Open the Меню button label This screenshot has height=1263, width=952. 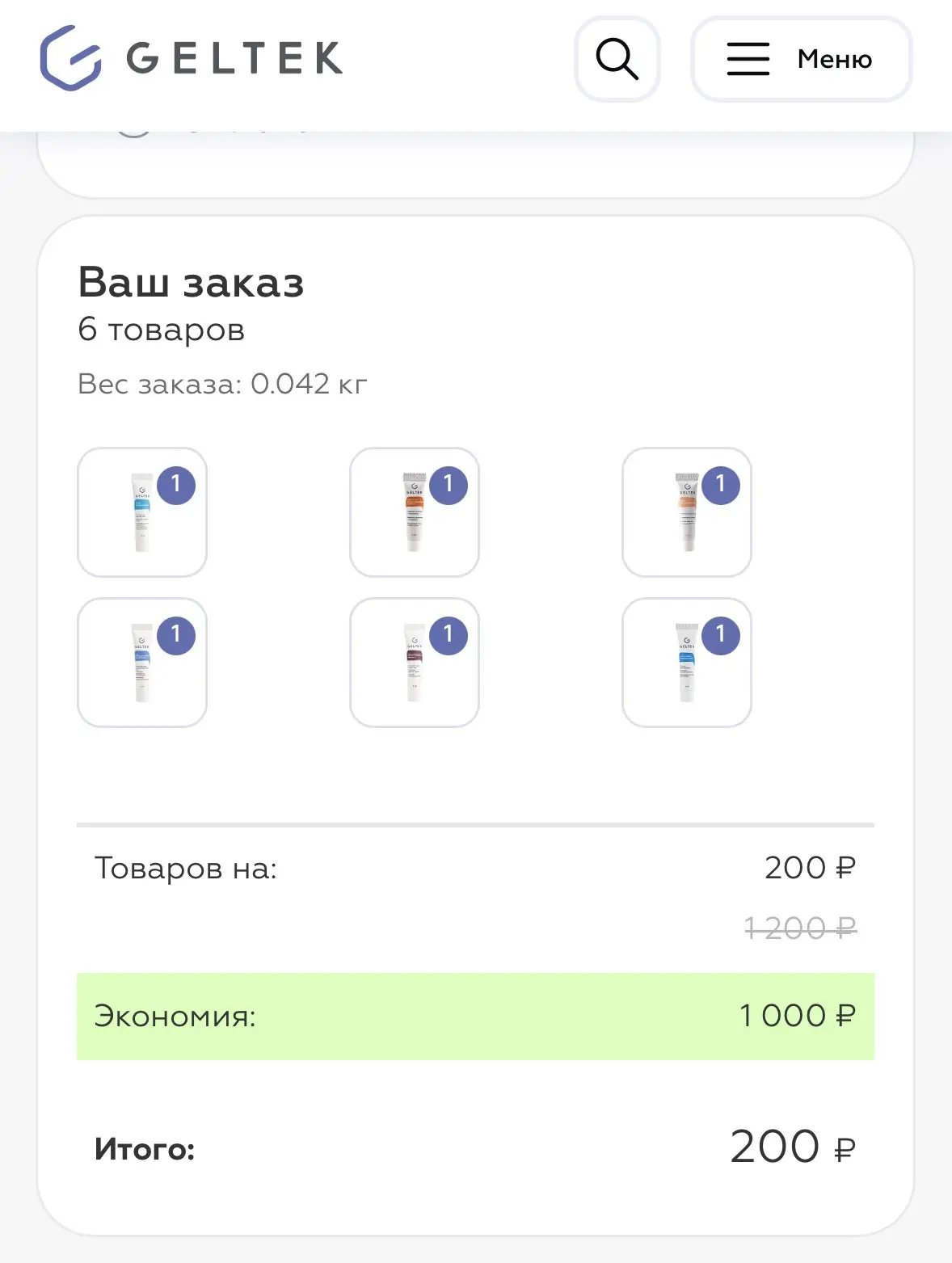pyautogui.click(x=835, y=59)
